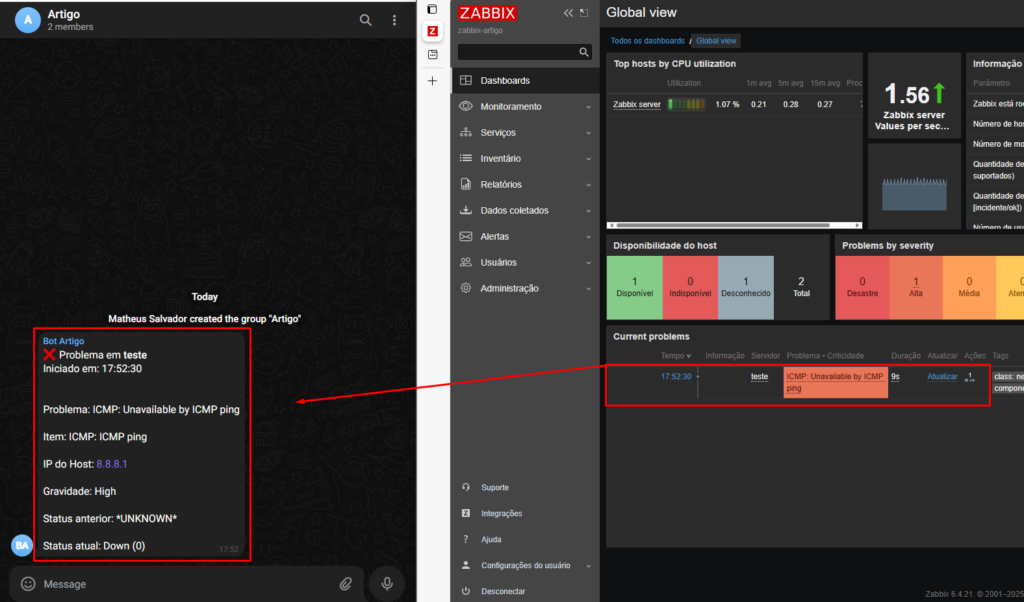
Task: Expand the Serviços menu
Action: coord(525,133)
